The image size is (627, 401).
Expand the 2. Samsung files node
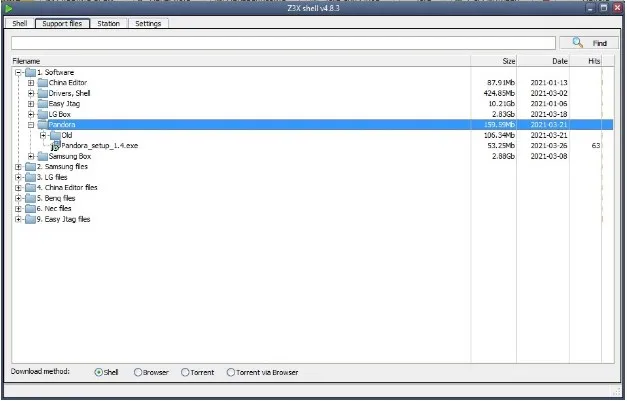point(18,167)
